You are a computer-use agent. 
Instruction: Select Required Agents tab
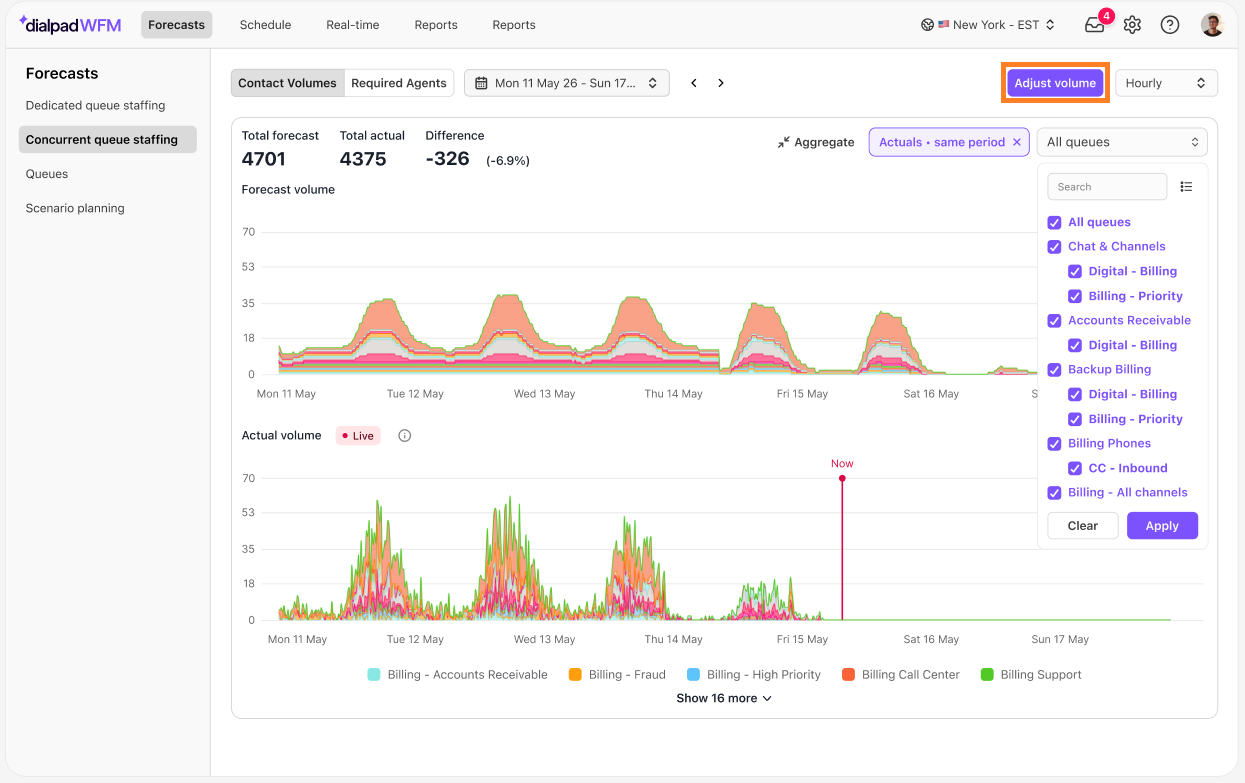(399, 83)
